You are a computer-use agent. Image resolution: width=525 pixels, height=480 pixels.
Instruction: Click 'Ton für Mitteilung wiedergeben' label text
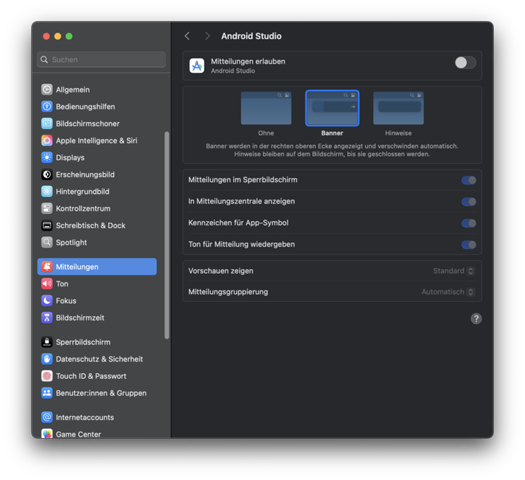pyautogui.click(x=241, y=244)
